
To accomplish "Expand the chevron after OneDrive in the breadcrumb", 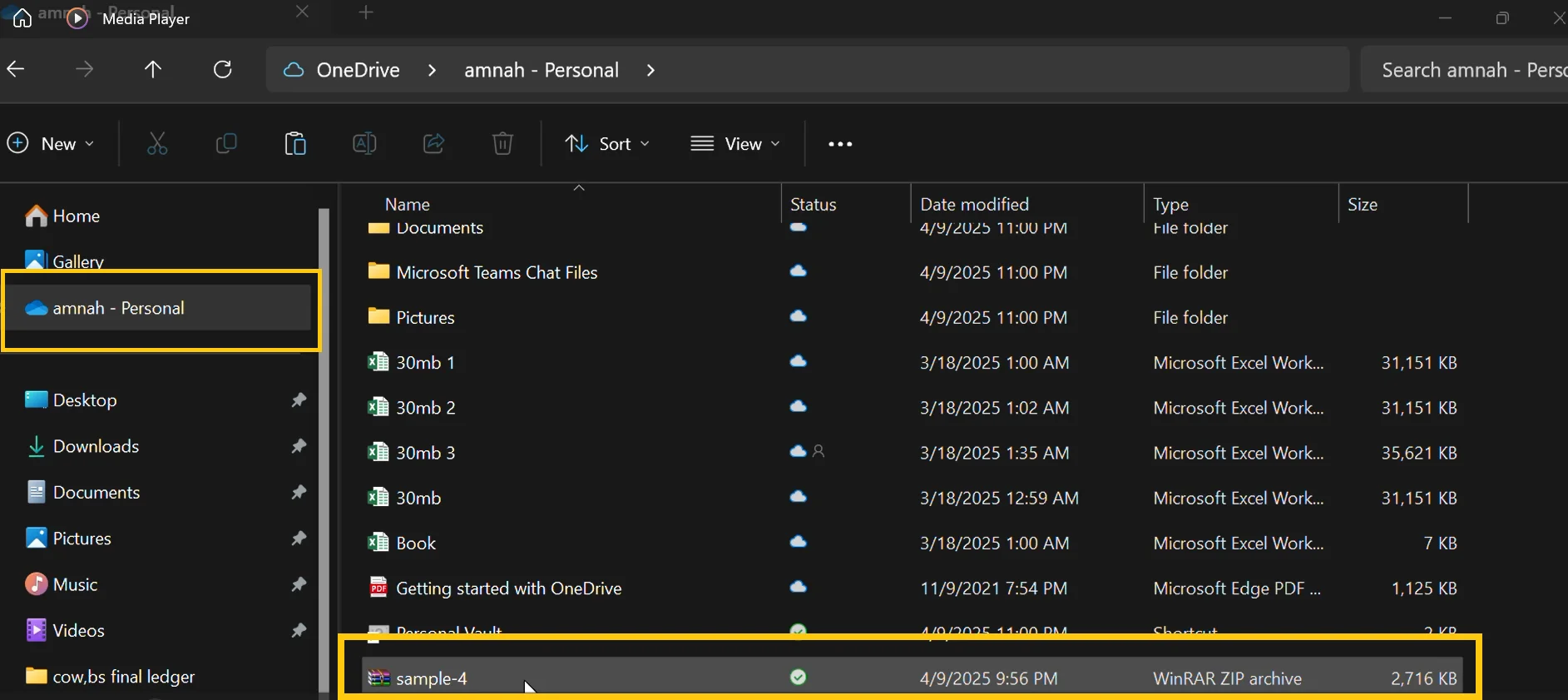I will click(432, 70).
